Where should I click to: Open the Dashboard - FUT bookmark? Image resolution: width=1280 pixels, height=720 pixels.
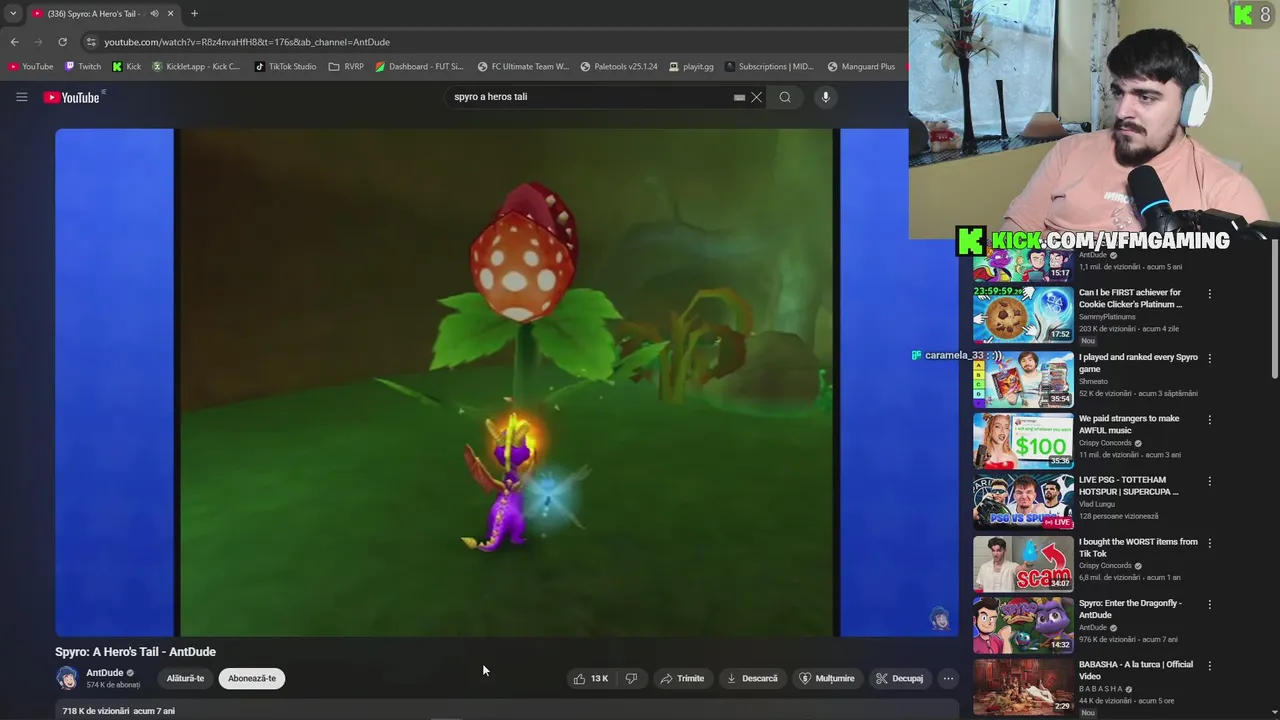[x=419, y=67]
